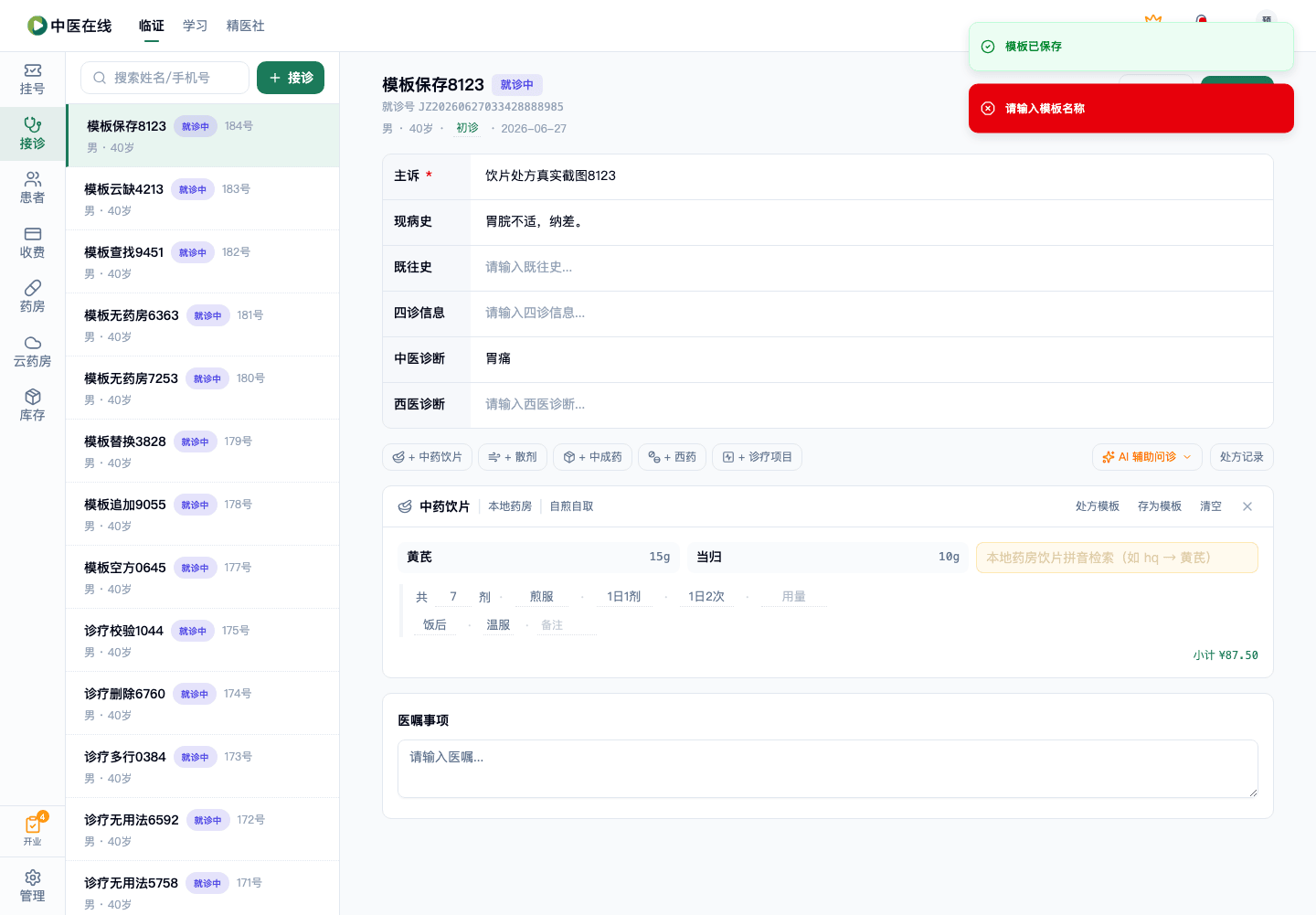
Task: Select the 自煎自取 option
Action: pyautogui.click(x=571, y=506)
